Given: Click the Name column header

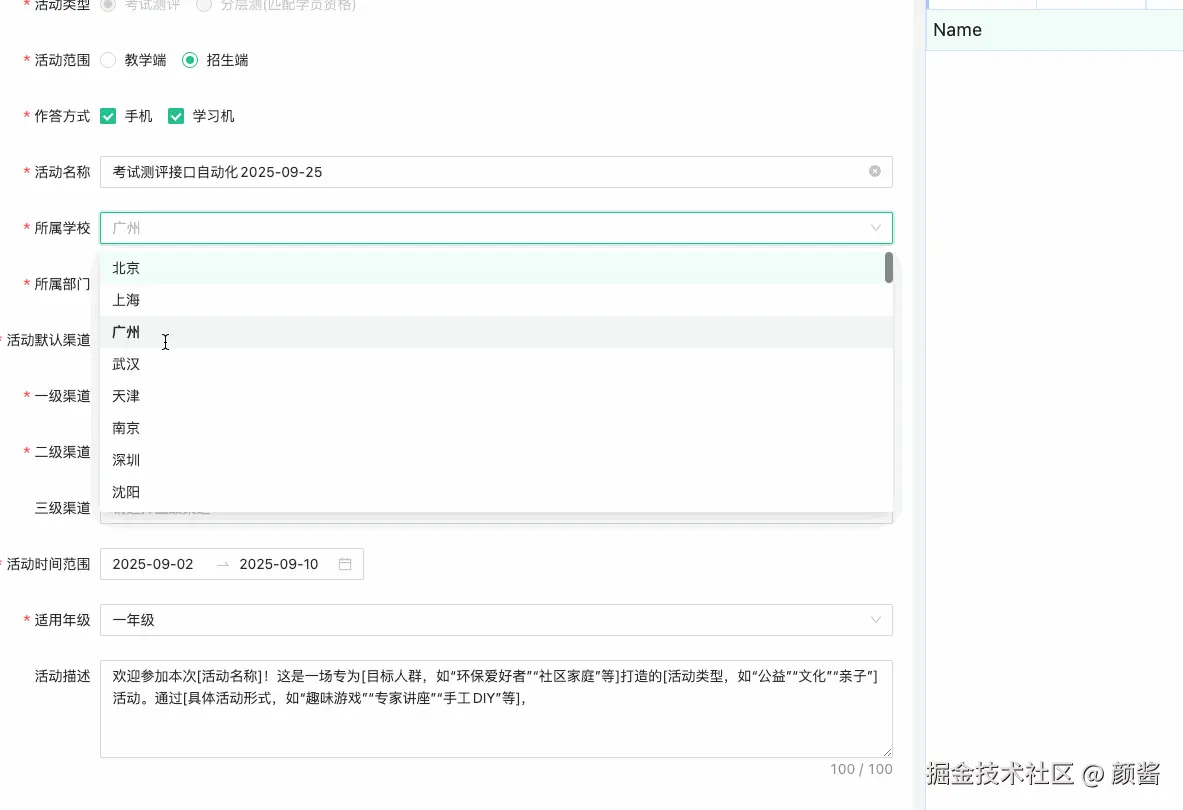Looking at the screenshot, I should click(x=957, y=30).
